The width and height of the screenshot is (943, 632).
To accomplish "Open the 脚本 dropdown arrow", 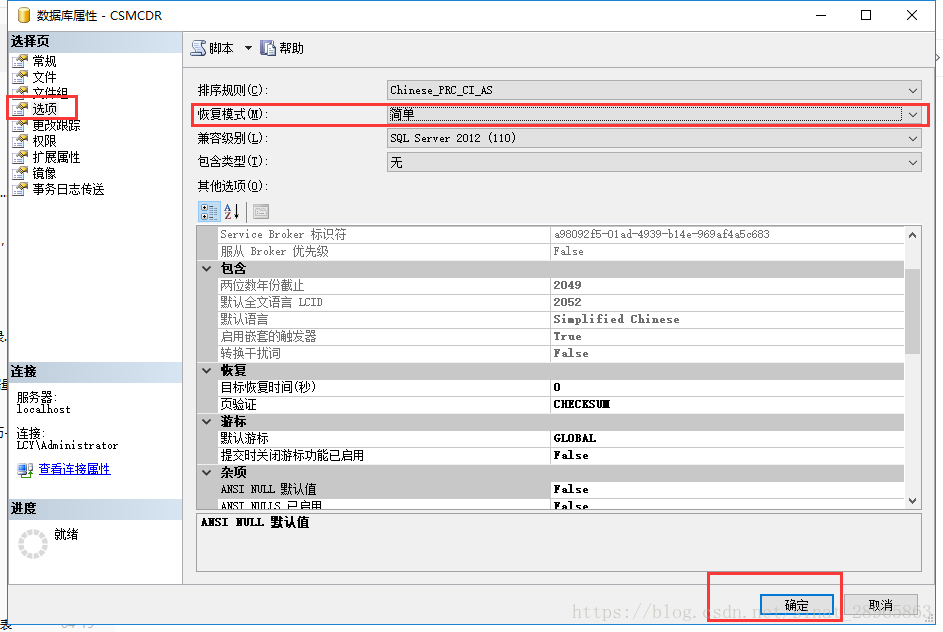I will 248,48.
